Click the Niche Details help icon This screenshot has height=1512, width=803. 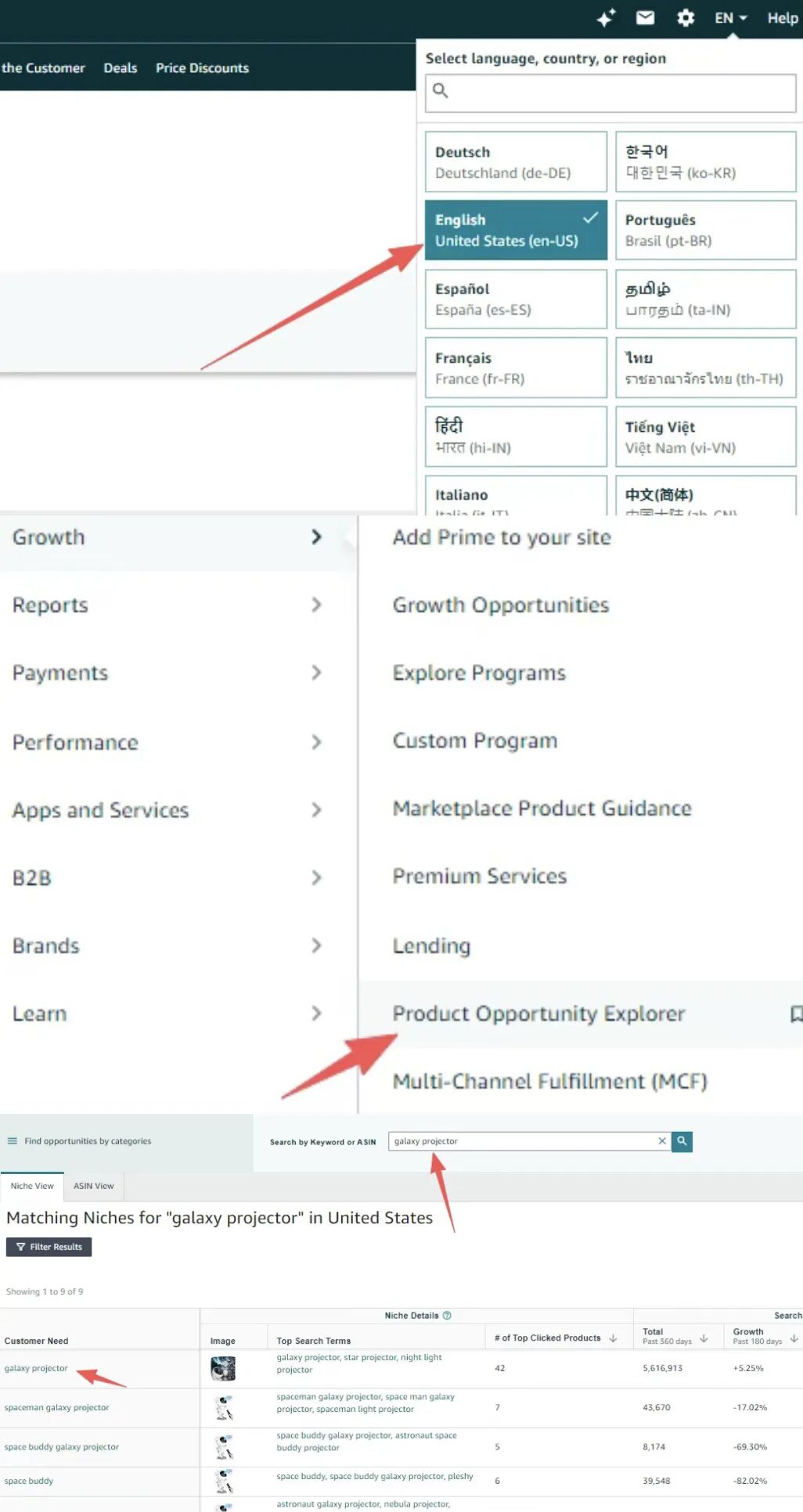(447, 1316)
